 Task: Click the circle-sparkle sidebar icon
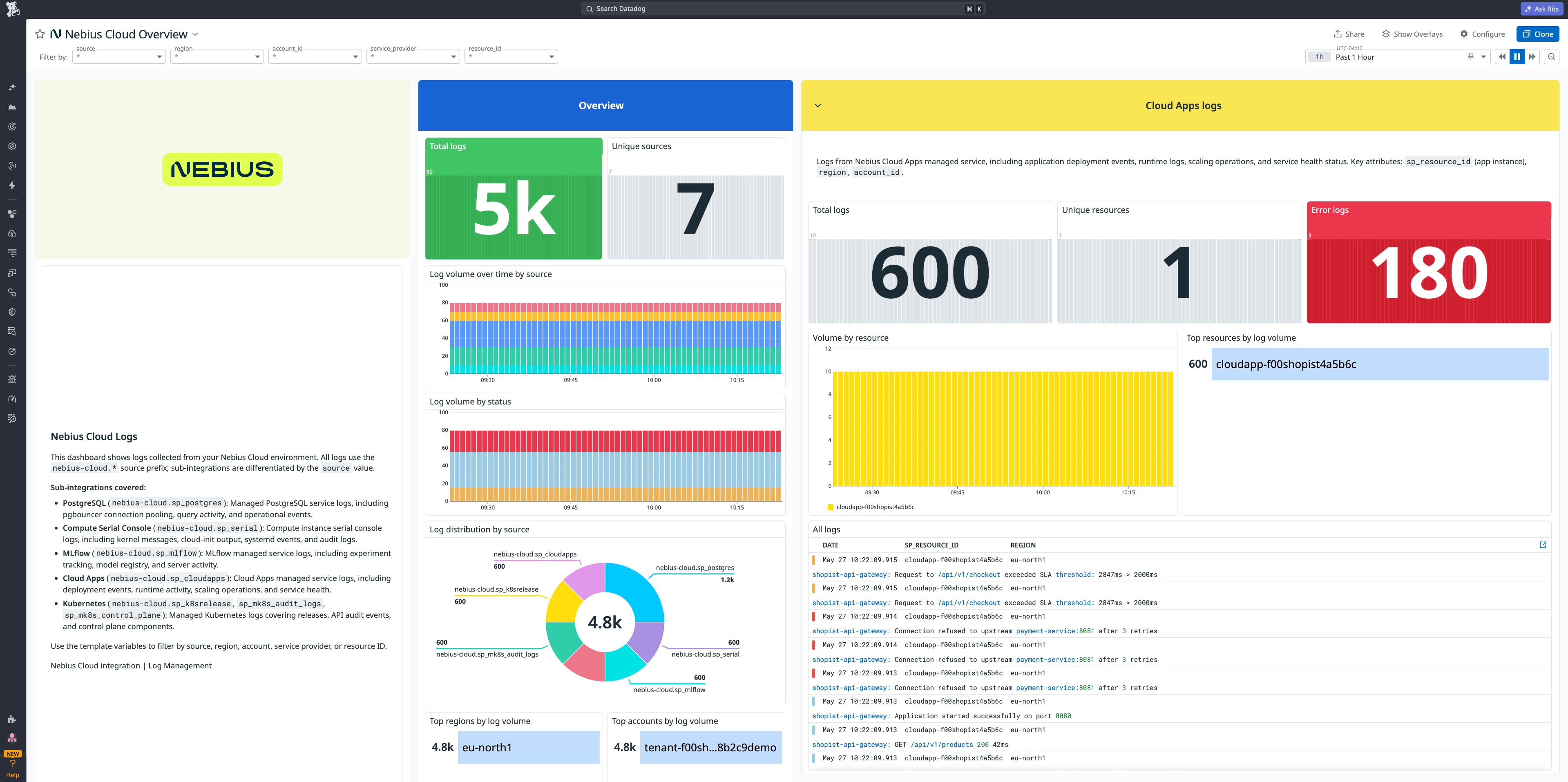point(12,351)
